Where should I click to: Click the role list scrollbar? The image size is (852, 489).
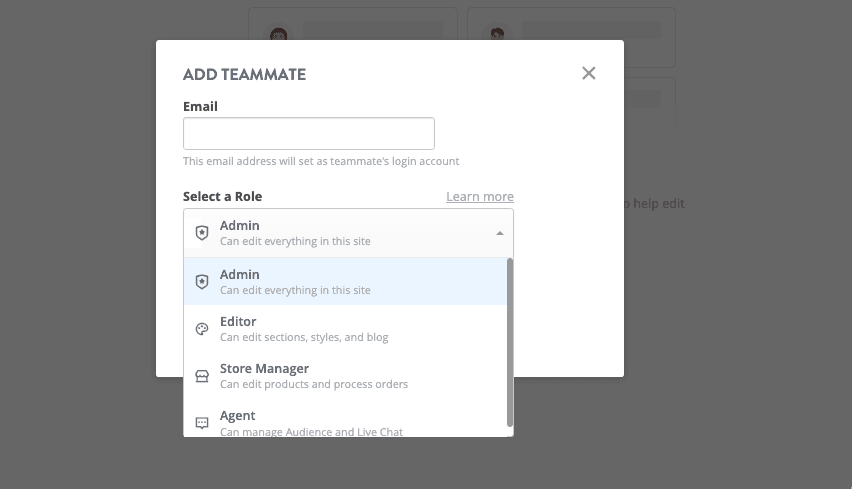point(510,340)
